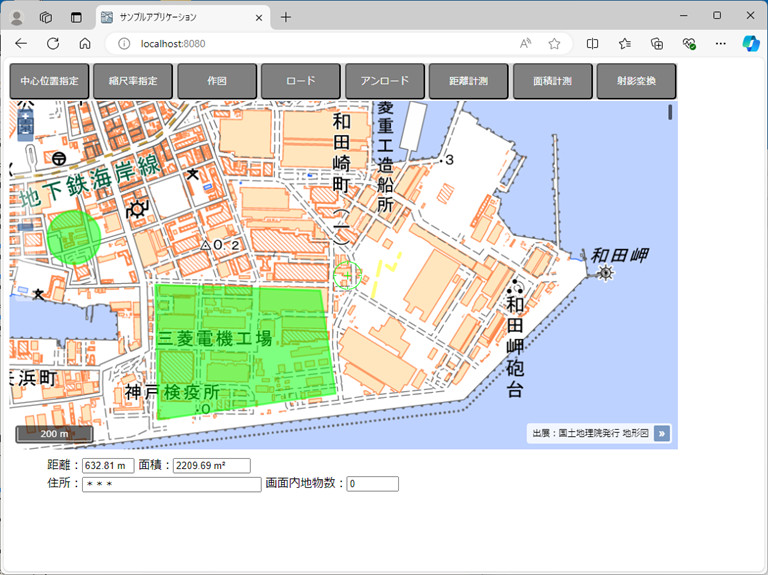Go back in the browser
This screenshot has height=575, width=768.
tap(21, 44)
